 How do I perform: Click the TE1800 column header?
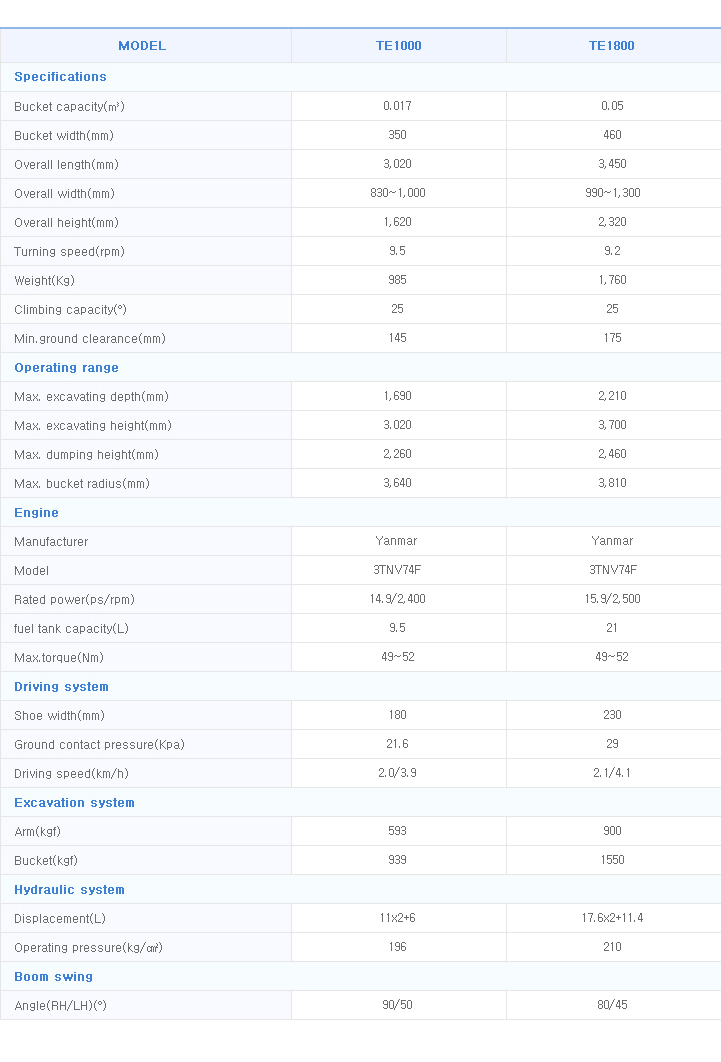click(x=612, y=46)
